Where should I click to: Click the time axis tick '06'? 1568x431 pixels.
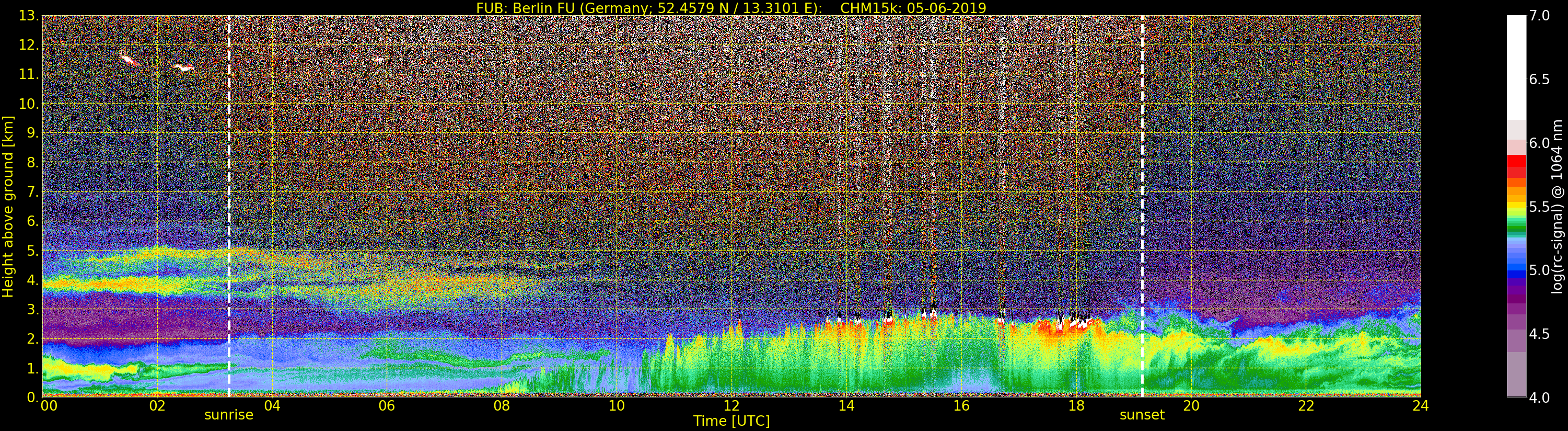click(x=387, y=406)
